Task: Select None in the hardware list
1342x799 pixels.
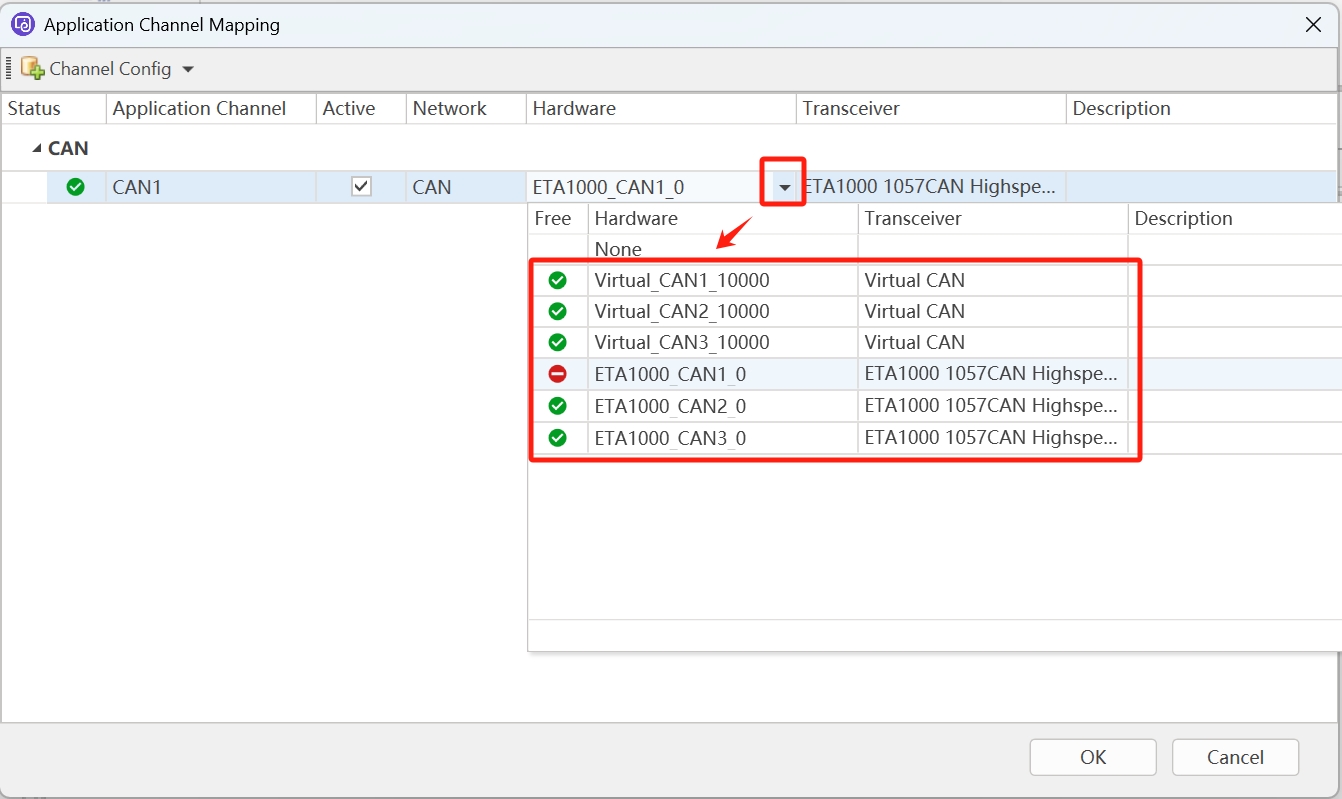Action: pos(618,249)
